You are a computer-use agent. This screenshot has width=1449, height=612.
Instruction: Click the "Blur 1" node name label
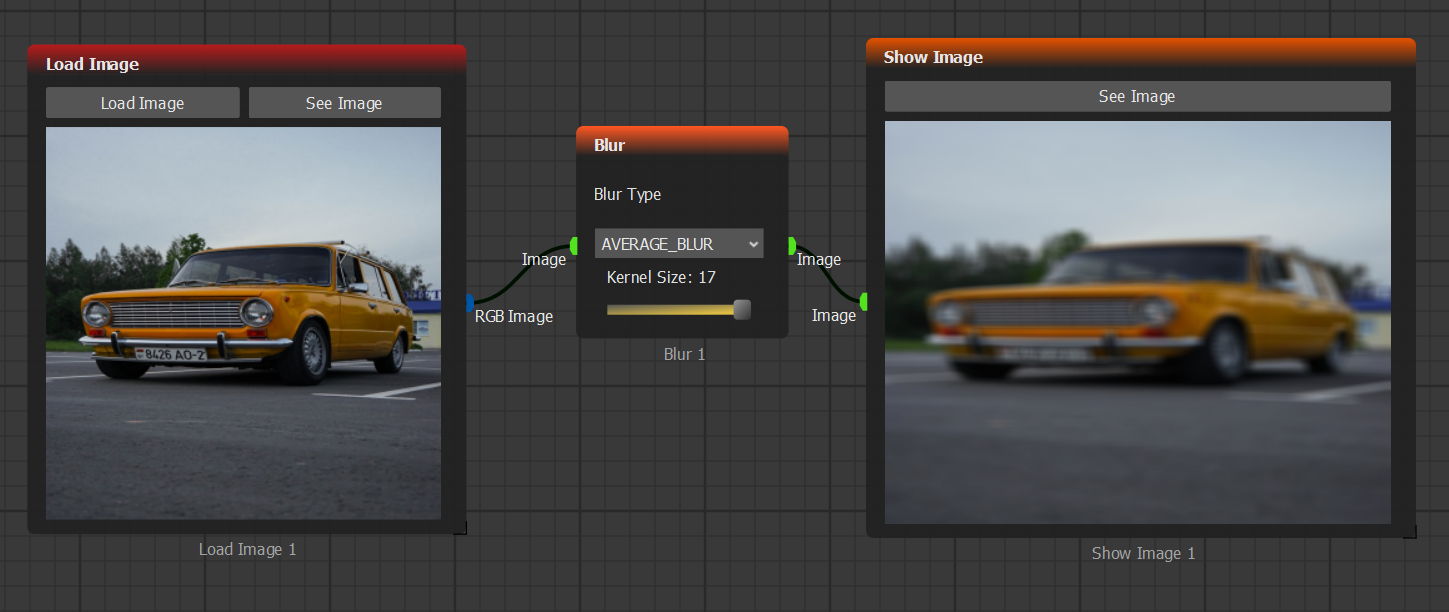(684, 354)
